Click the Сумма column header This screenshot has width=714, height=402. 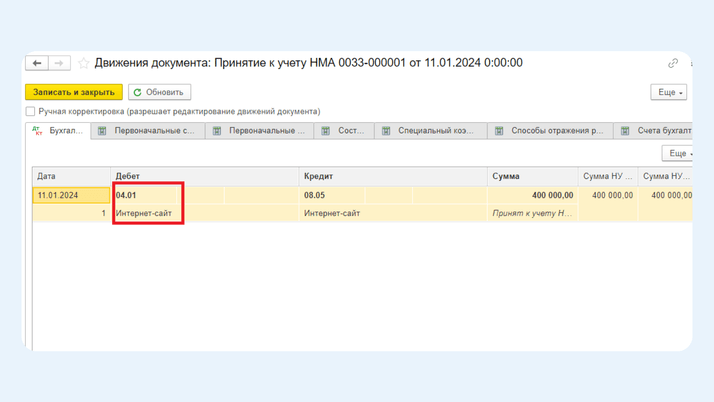533,176
